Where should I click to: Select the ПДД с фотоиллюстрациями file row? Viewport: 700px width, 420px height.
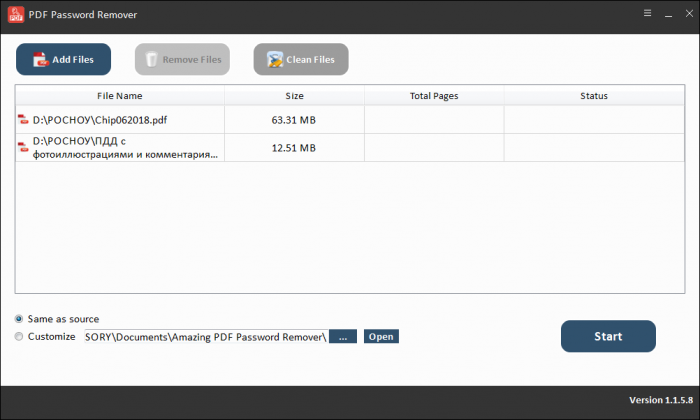pyautogui.click(x=350, y=147)
